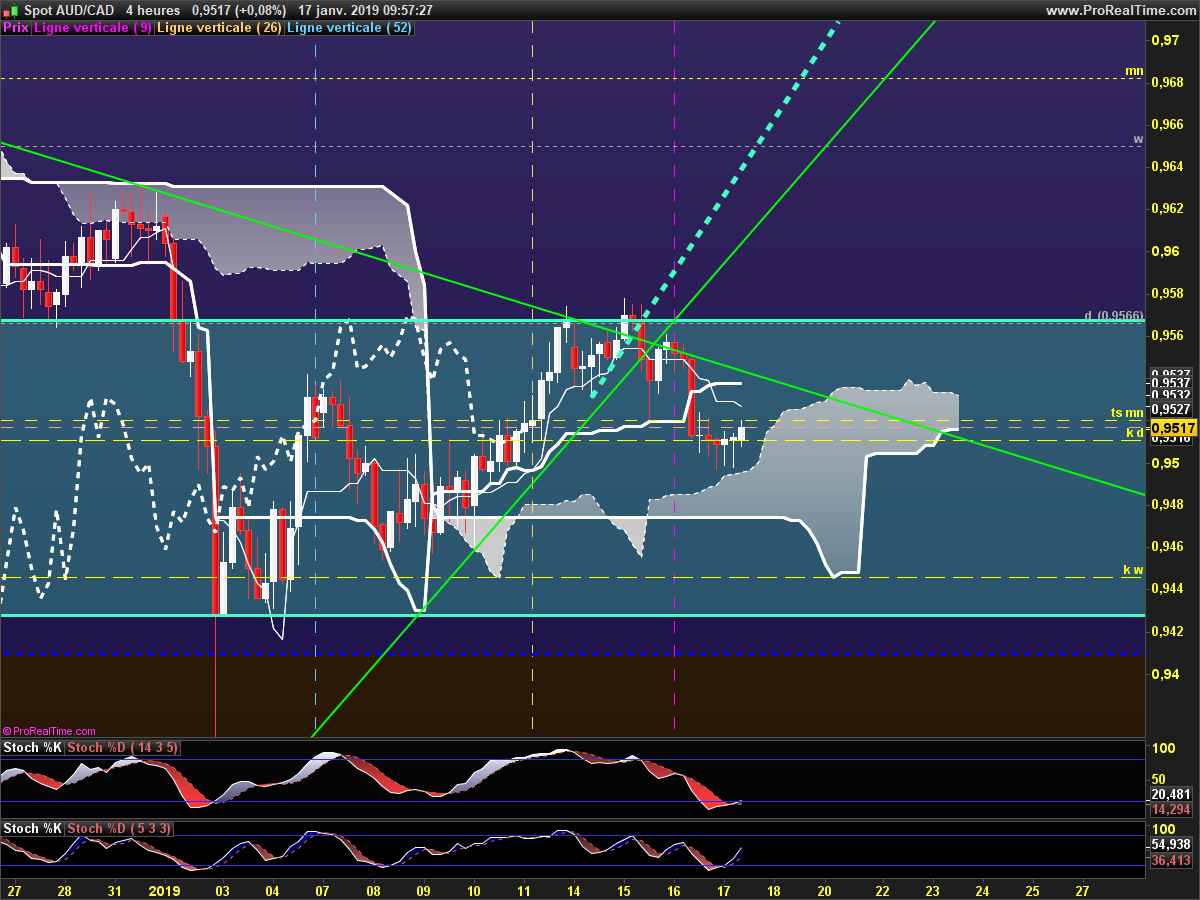Click the Prix indicator label

coord(16,28)
